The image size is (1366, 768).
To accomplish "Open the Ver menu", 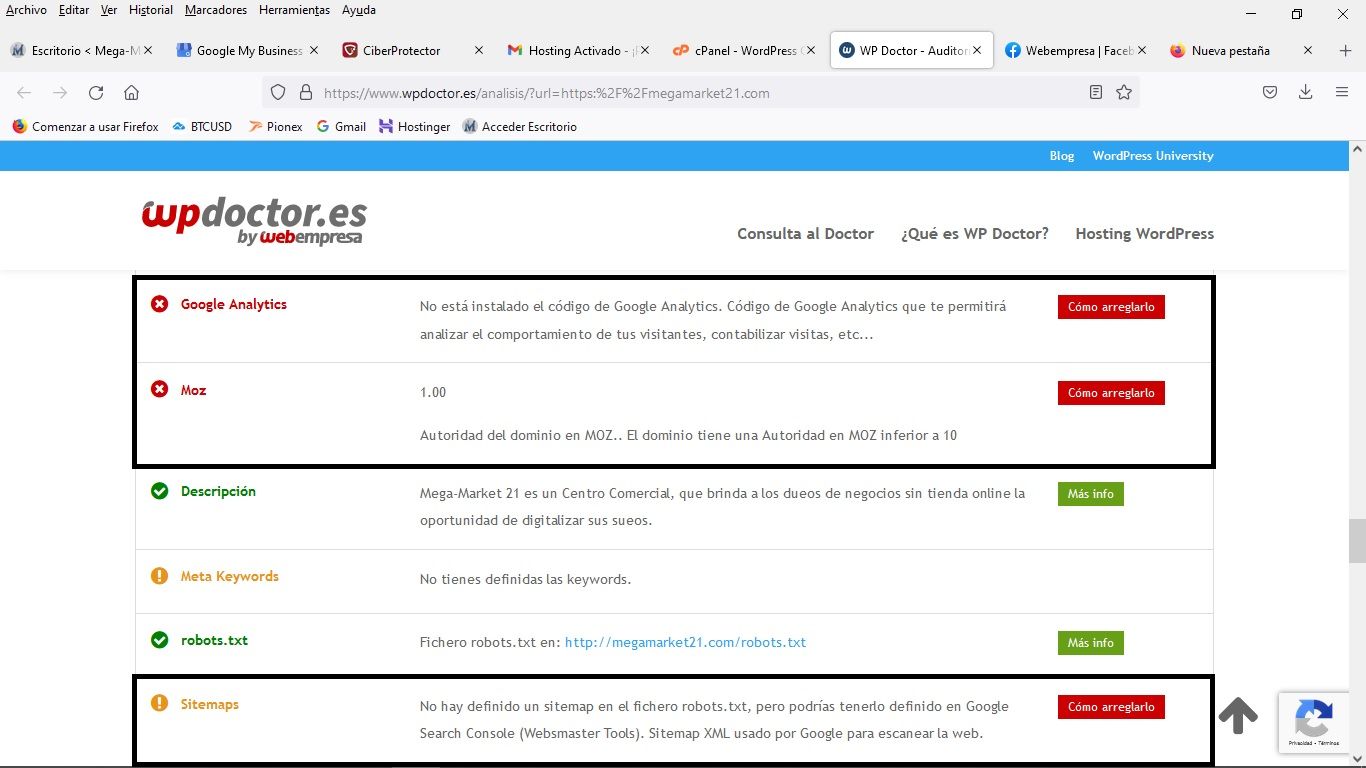I will point(109,10).
